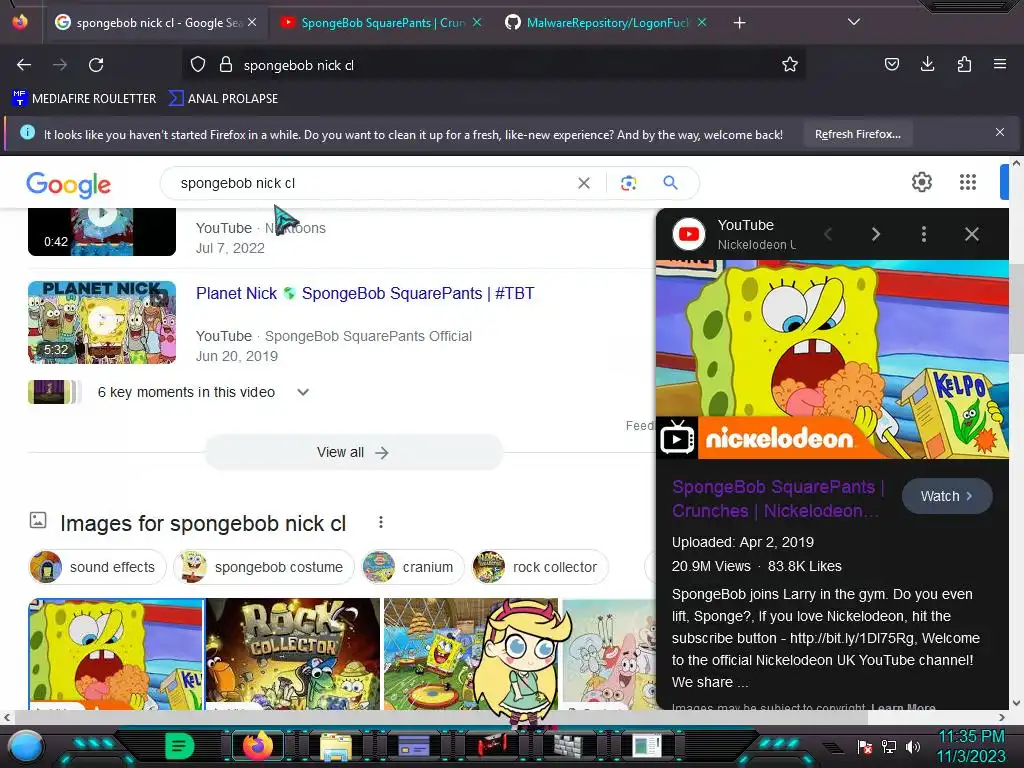
Task: Open the Google apps grid
Action: pyautogui.click(x=968, y=182)
